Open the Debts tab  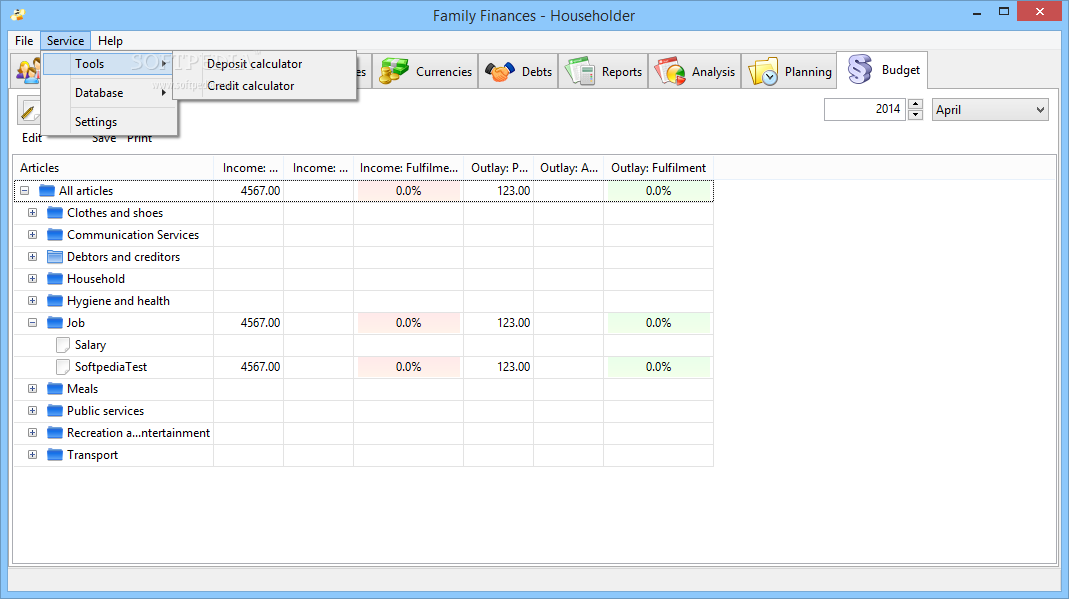point(518,72)
